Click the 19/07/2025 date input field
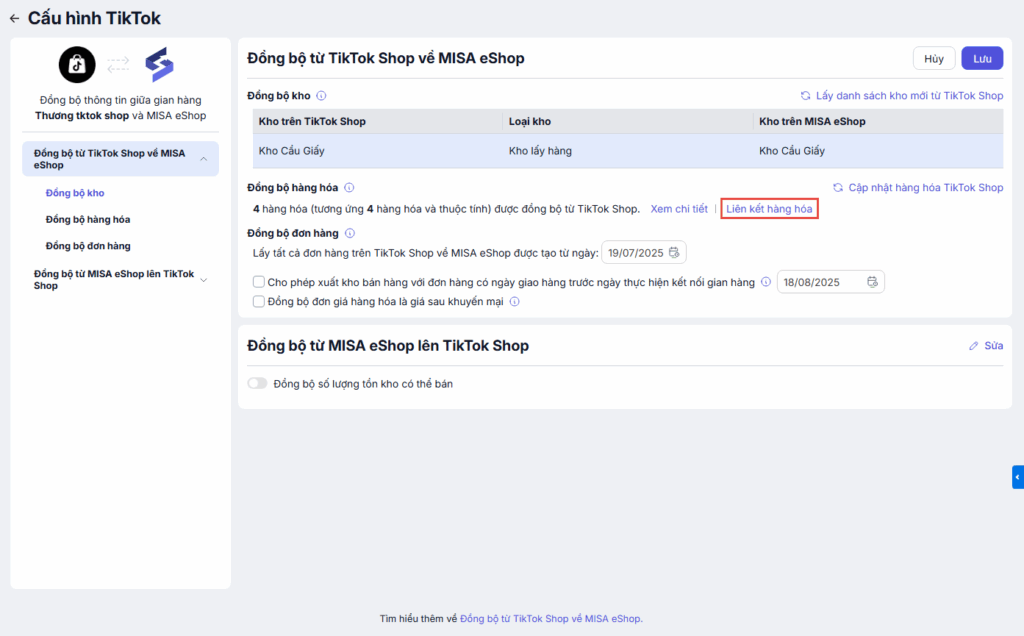Screen dimensions: 1024x636 pos(635,252)
